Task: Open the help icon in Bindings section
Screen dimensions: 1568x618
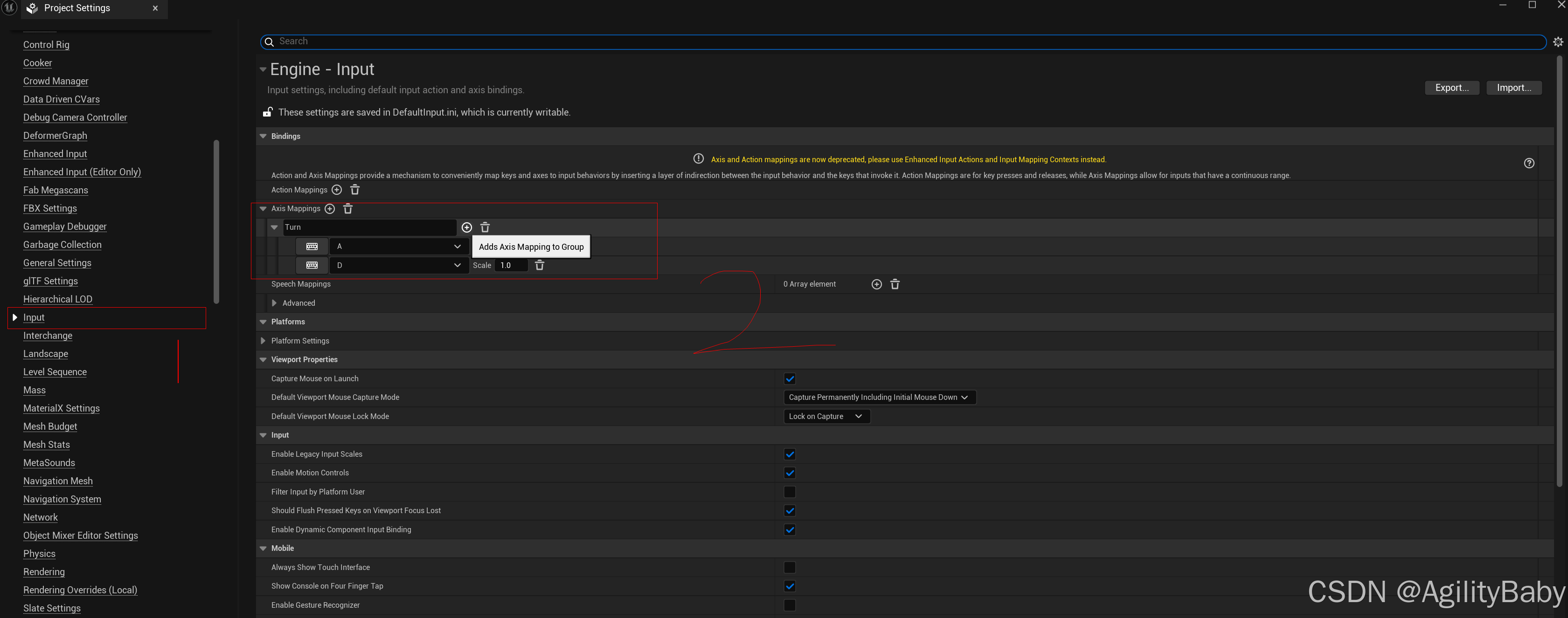Action: 1528,163
